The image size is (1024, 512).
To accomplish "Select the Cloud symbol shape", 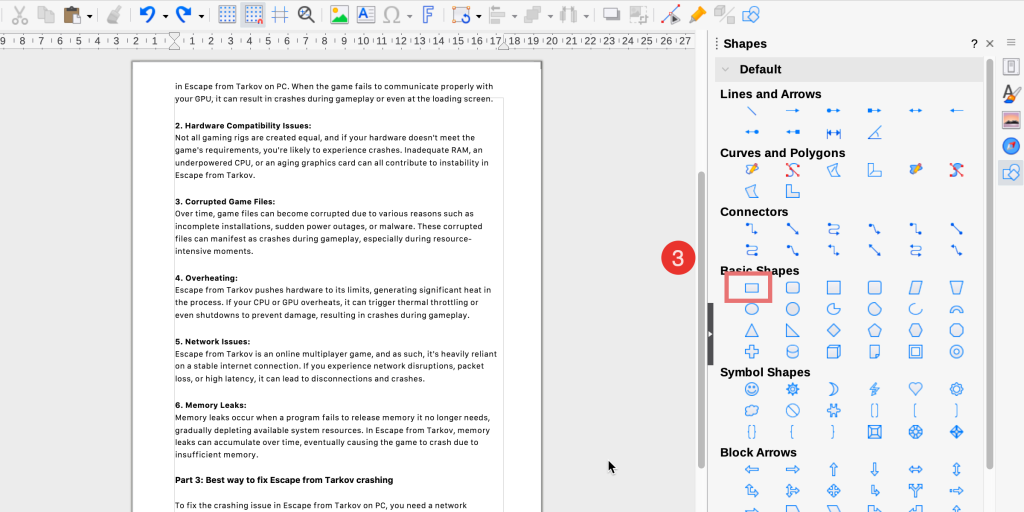I will (x=752, y=411).
